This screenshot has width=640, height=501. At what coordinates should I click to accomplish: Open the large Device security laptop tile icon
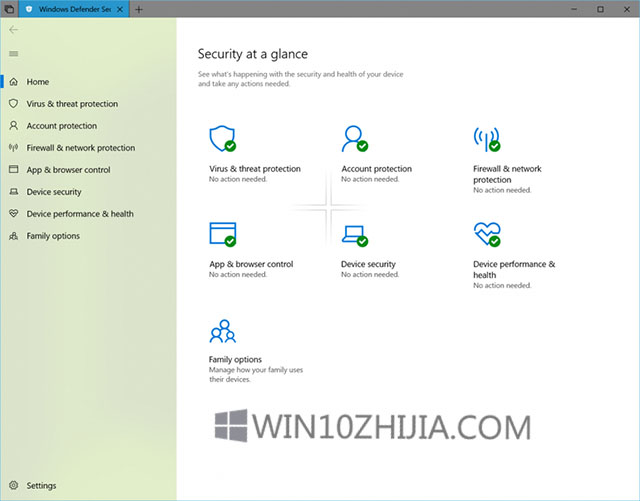pos(355,236)
